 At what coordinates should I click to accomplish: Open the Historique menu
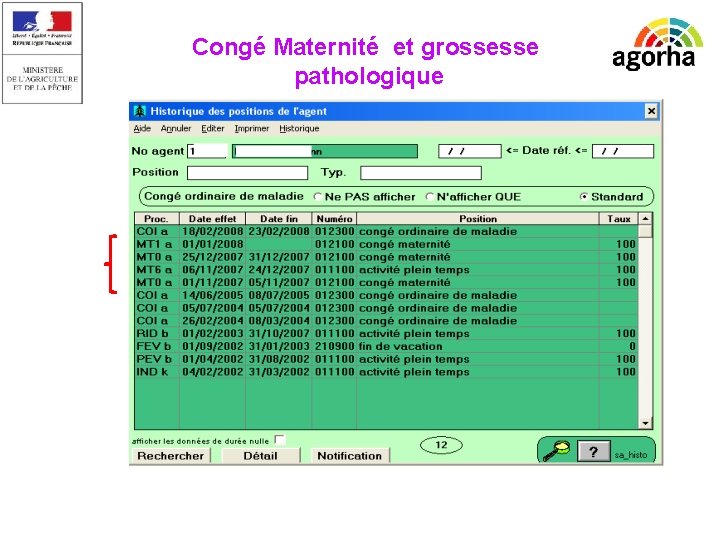point(299,129)
